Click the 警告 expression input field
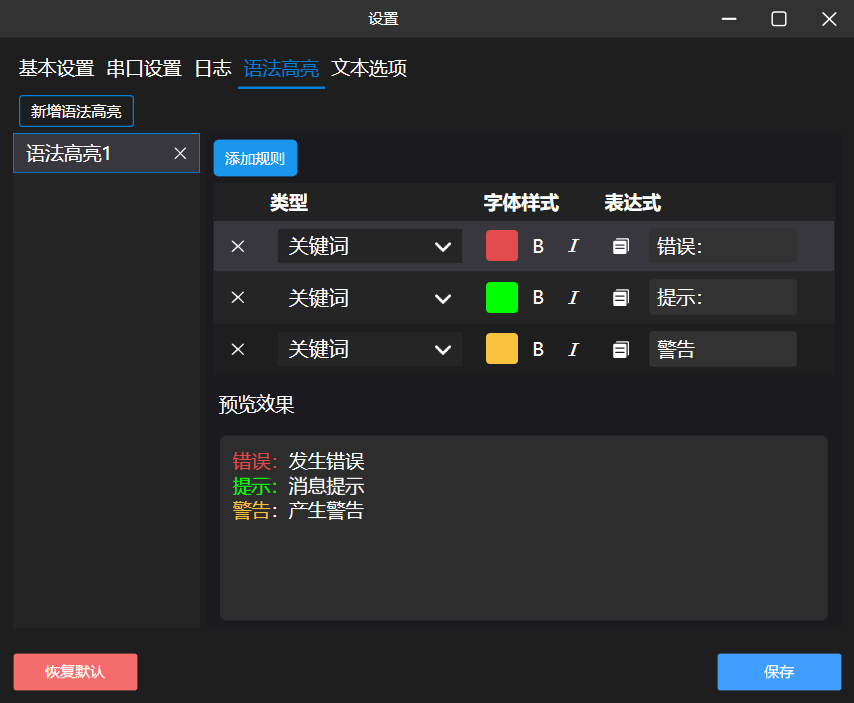The image size is (854, 703). coord(723,349)
